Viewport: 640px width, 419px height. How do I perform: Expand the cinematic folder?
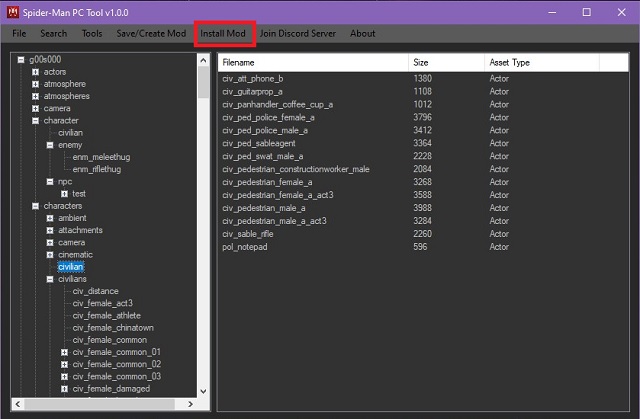50,255
